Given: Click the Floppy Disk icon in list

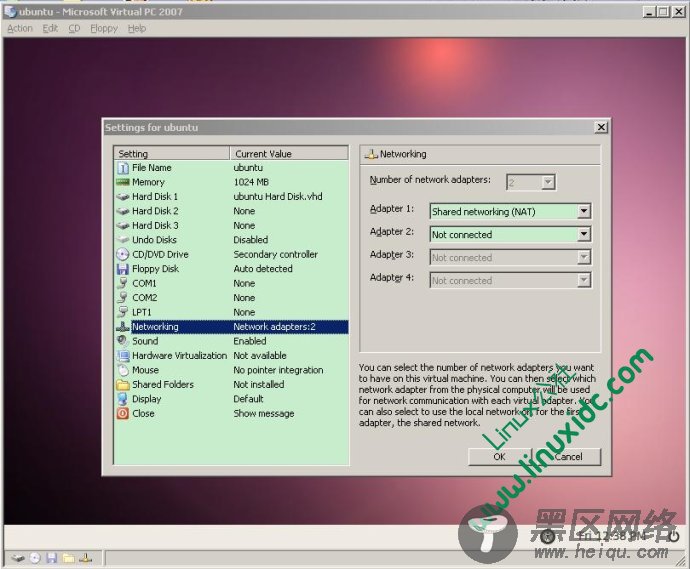Looking at the screenshot, I should [x=123, y=269].
